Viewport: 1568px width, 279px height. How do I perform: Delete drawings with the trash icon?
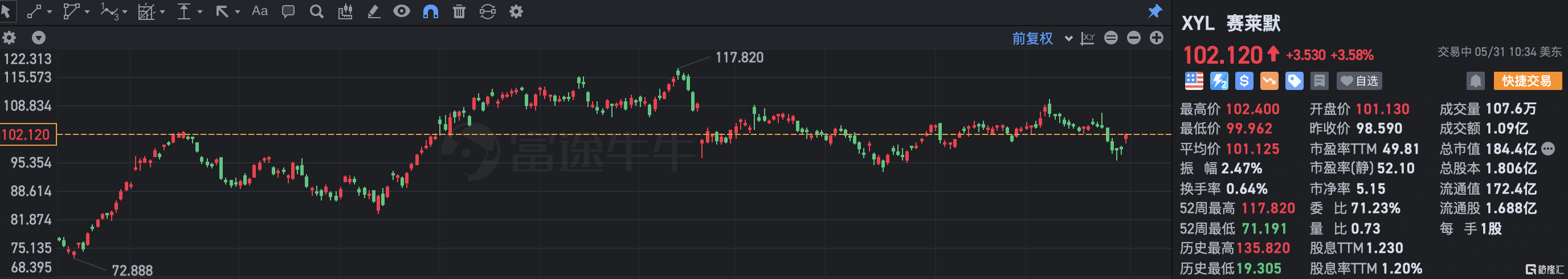(x=459, y=11)
